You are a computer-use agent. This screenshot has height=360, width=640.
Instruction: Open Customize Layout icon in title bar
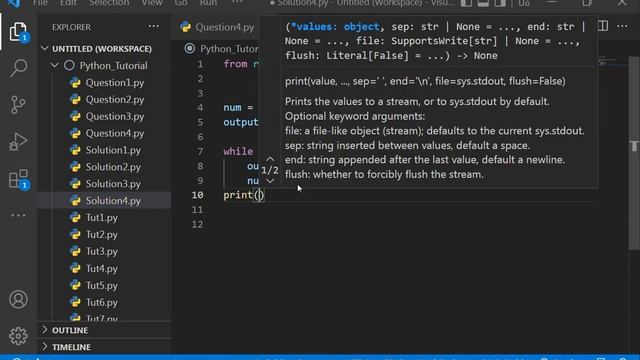pos(524,3)
